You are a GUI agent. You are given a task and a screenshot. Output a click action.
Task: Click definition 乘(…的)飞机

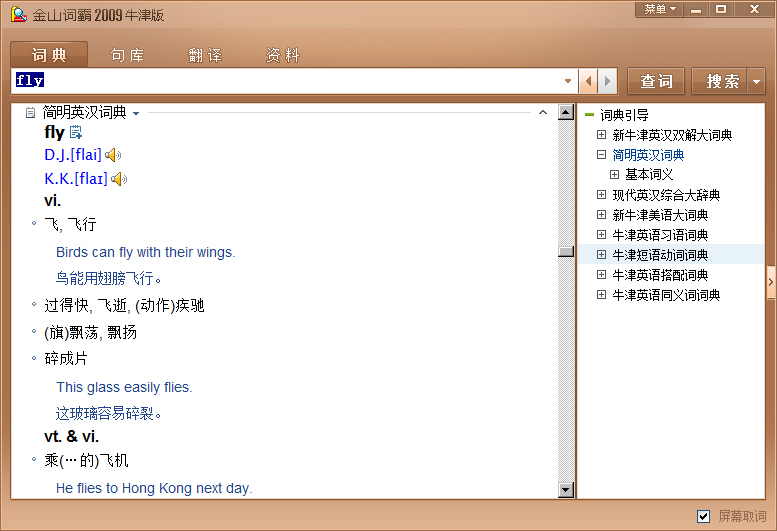[87, 461]
